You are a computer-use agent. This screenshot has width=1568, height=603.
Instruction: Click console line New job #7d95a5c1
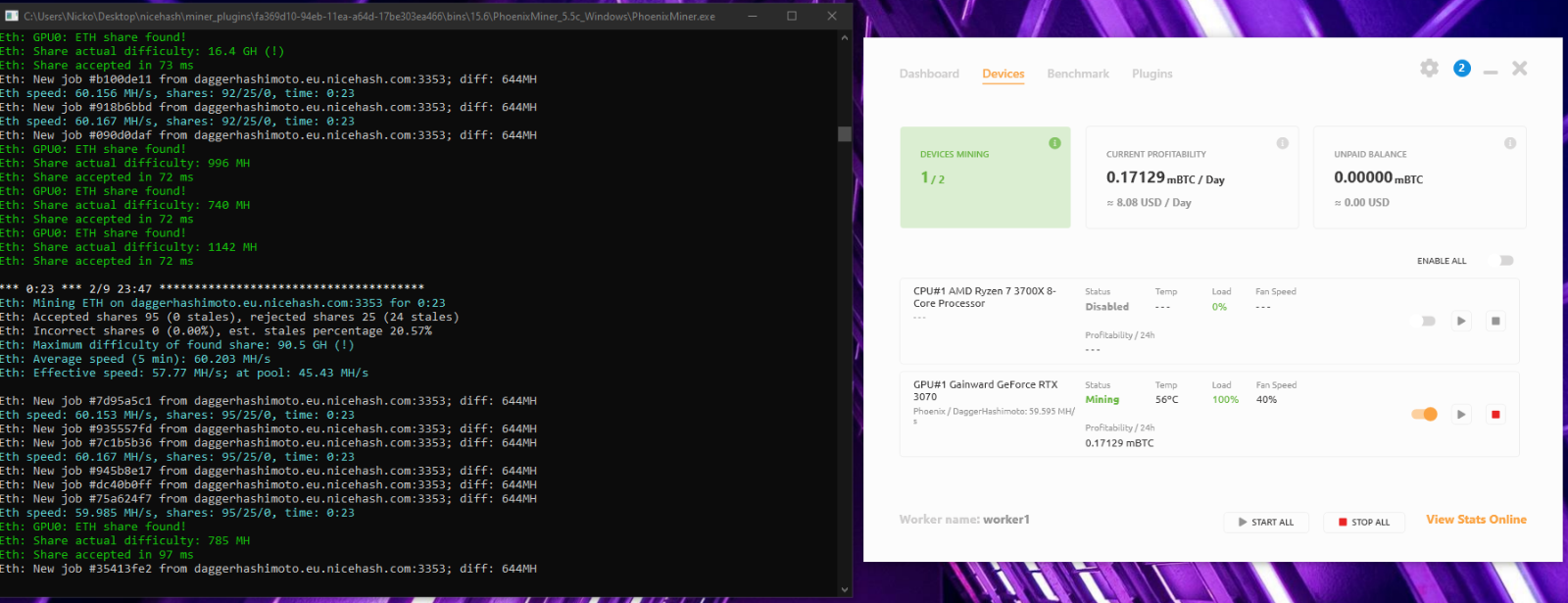click(x=269, y=401)
